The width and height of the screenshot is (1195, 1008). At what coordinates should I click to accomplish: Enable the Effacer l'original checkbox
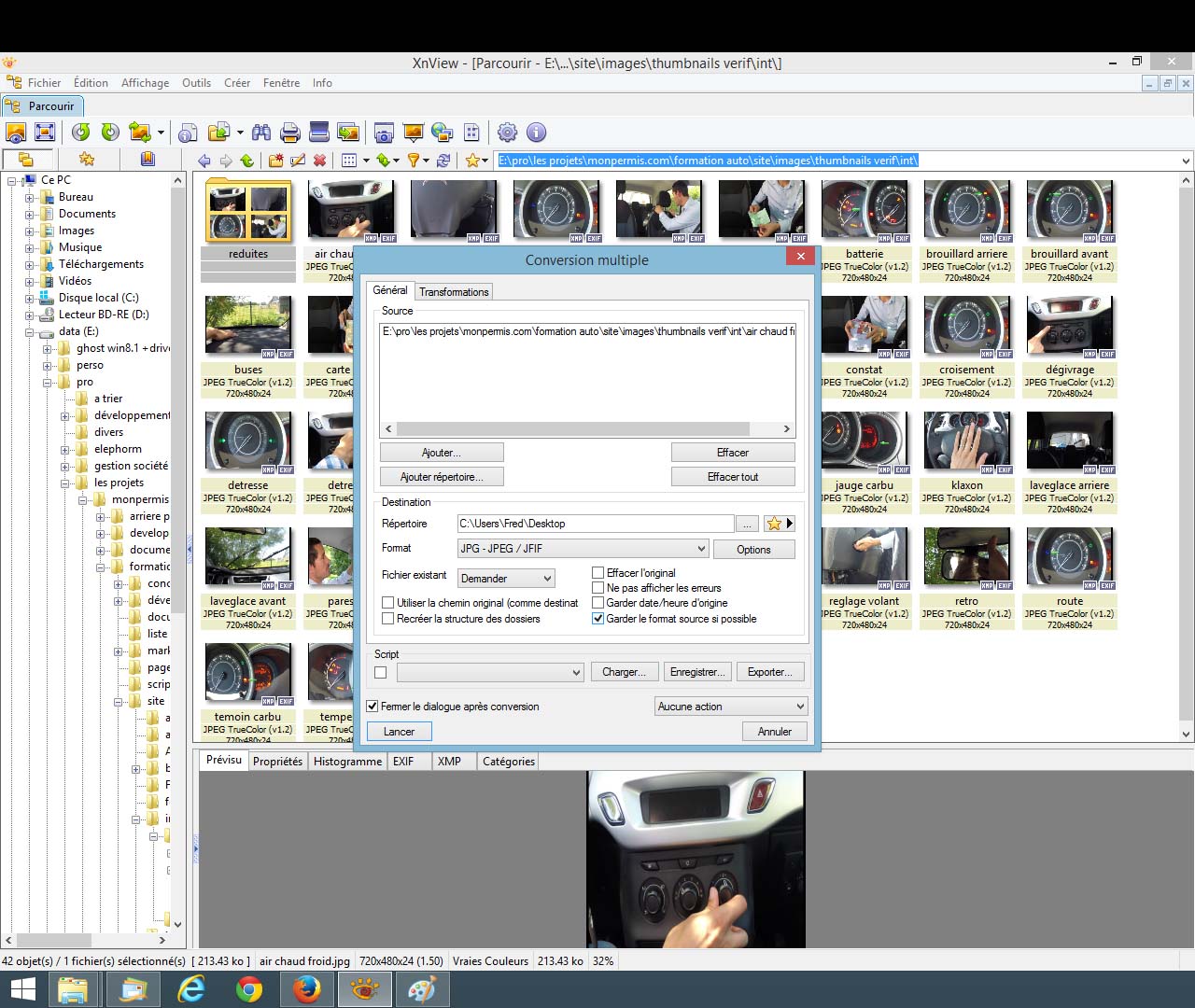coord(598,573)
